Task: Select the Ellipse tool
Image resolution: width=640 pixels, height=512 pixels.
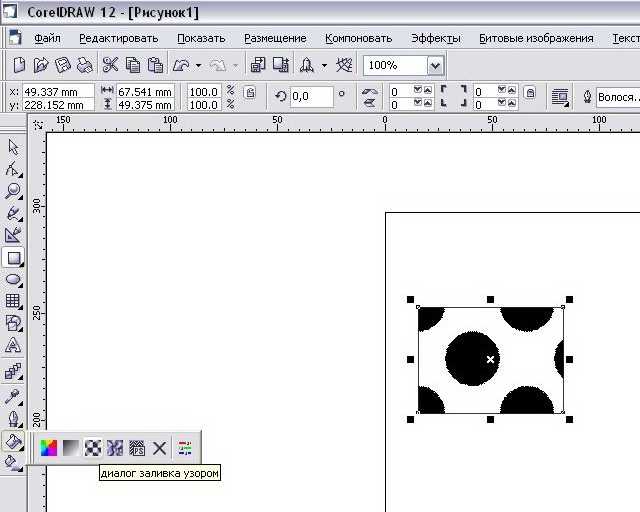Action: [x=13, y=280]
